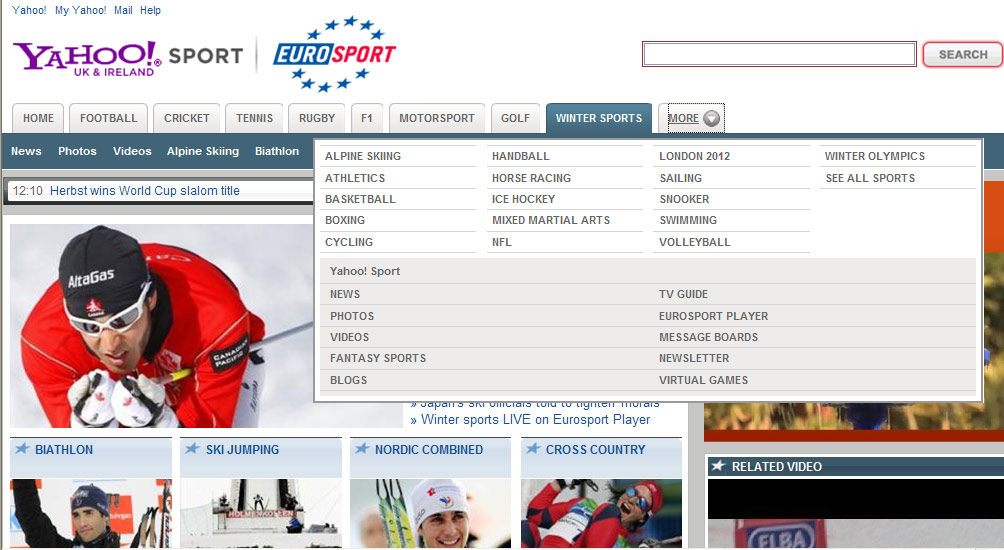Open the Biathlon athlete thumbnail
The width and height of the screenshot is (1004, 550).
[91, 513]
